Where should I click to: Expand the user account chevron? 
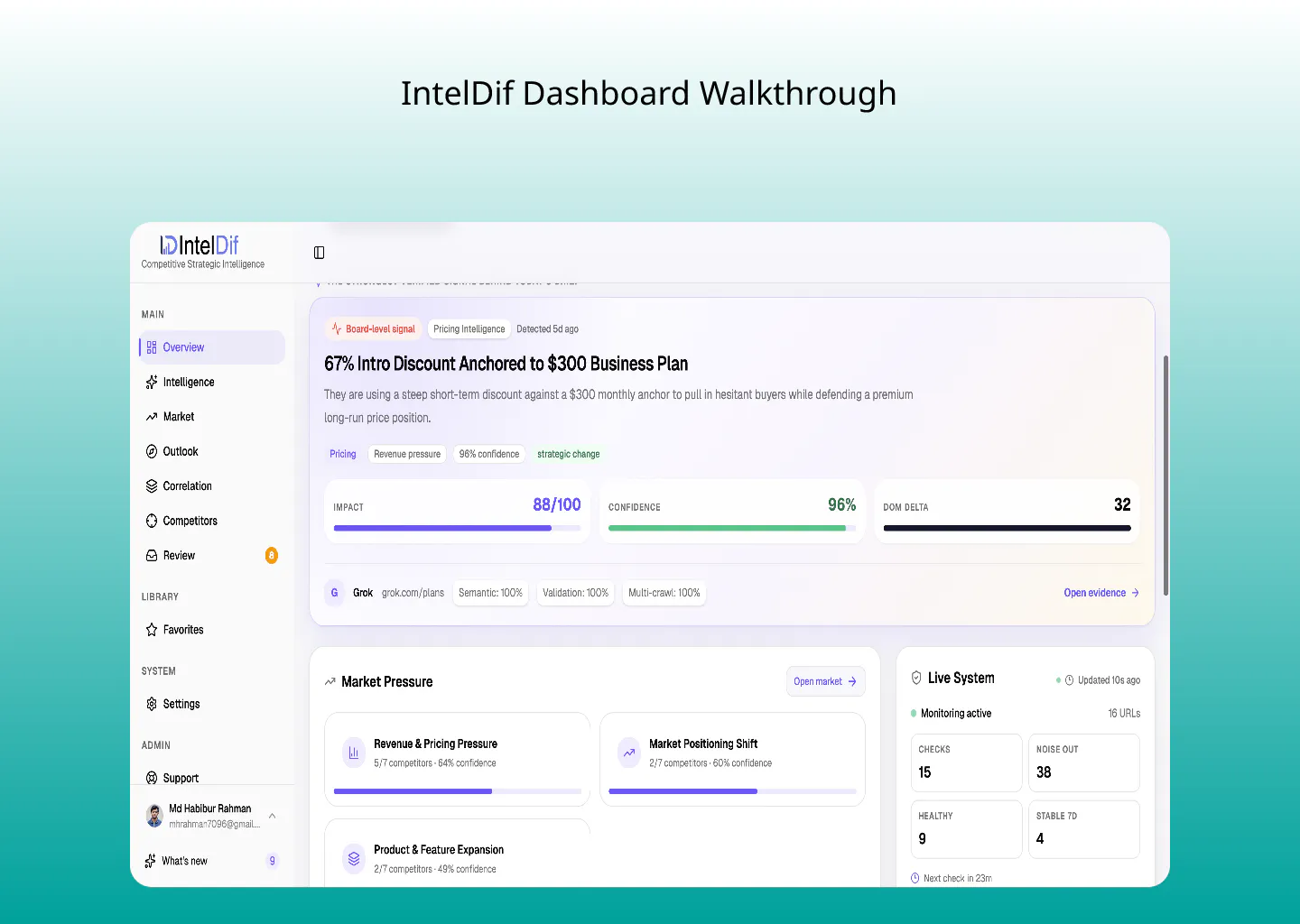273,816
